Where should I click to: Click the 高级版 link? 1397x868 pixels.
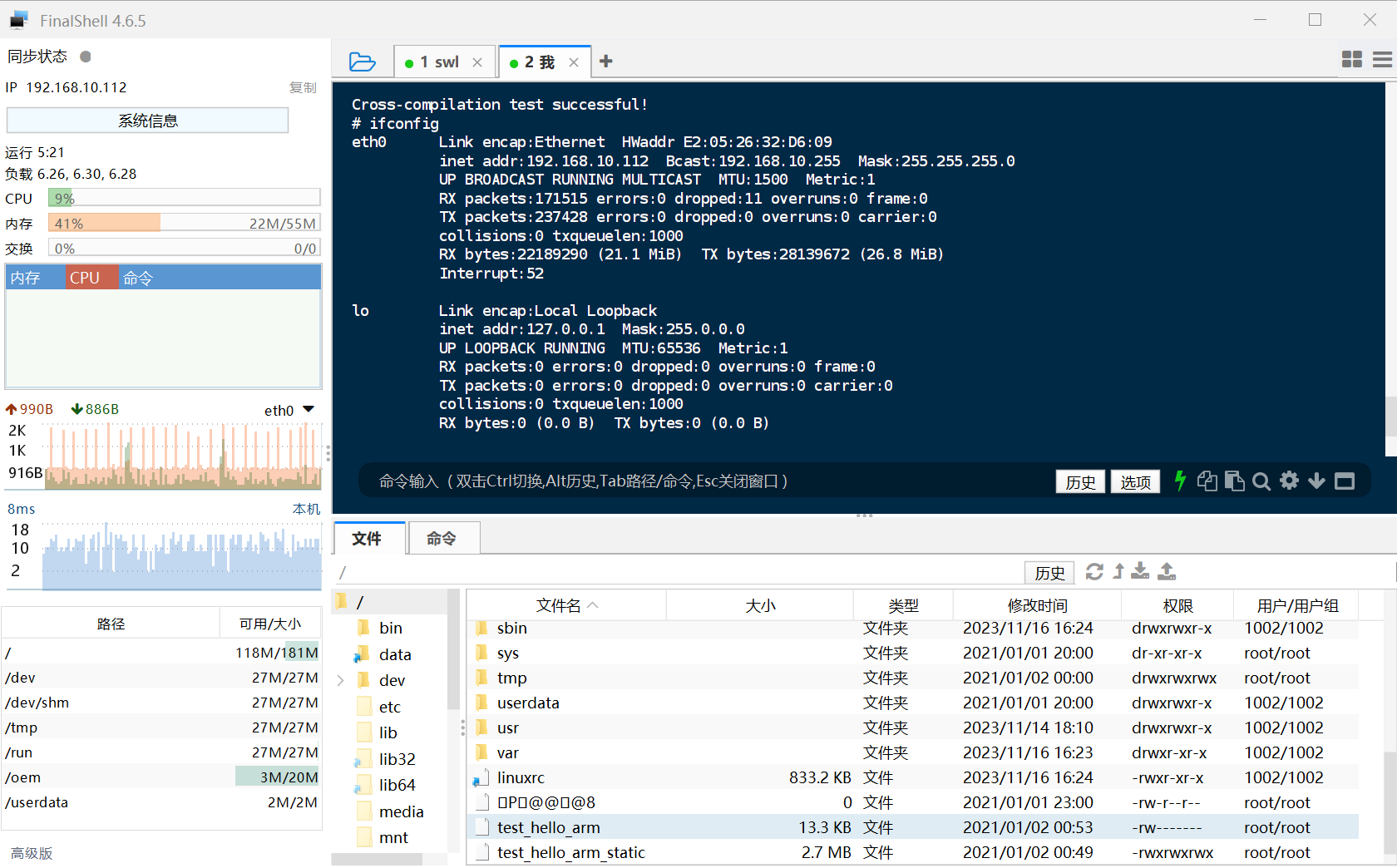click(32, 853)
